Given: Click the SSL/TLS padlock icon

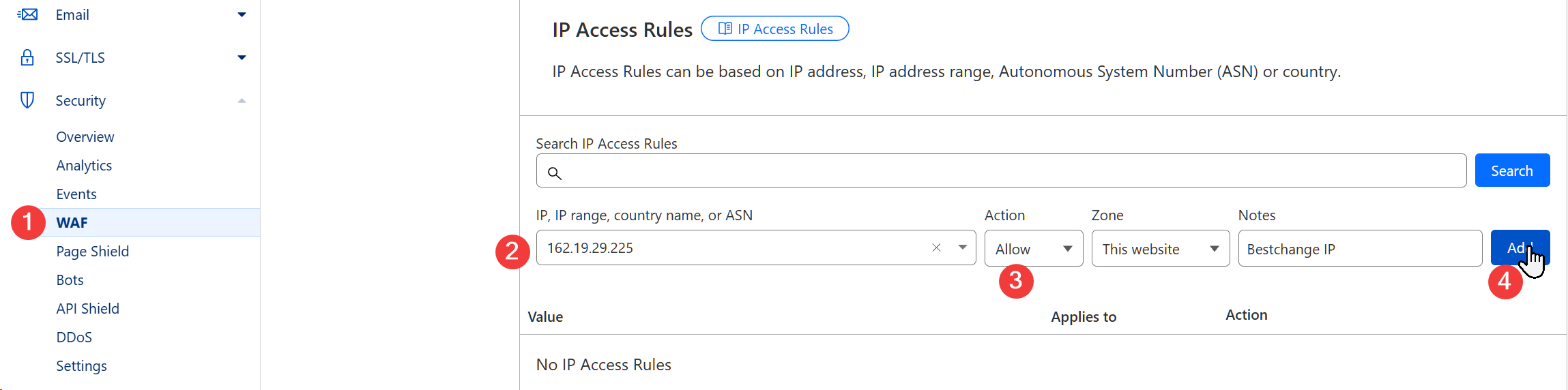Looking at the screenshot, I should point(27,57).
